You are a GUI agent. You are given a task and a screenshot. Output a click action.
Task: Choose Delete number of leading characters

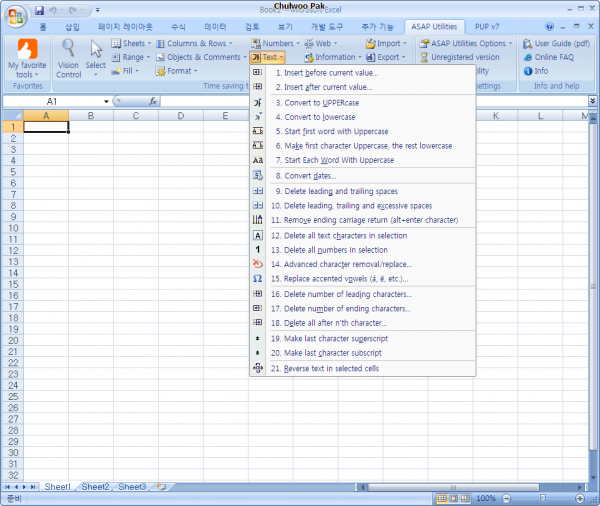click(363, 294)
